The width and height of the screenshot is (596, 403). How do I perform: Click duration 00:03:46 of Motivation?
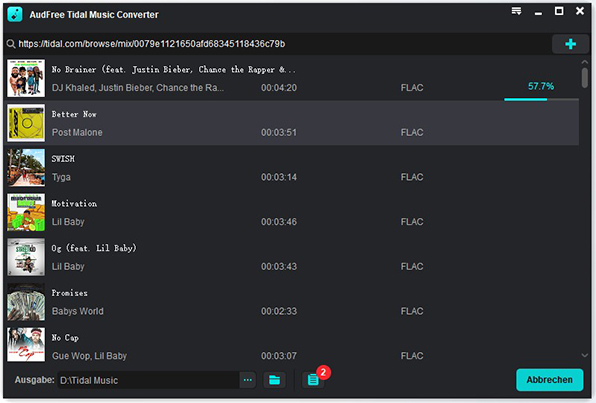[279, 222]
